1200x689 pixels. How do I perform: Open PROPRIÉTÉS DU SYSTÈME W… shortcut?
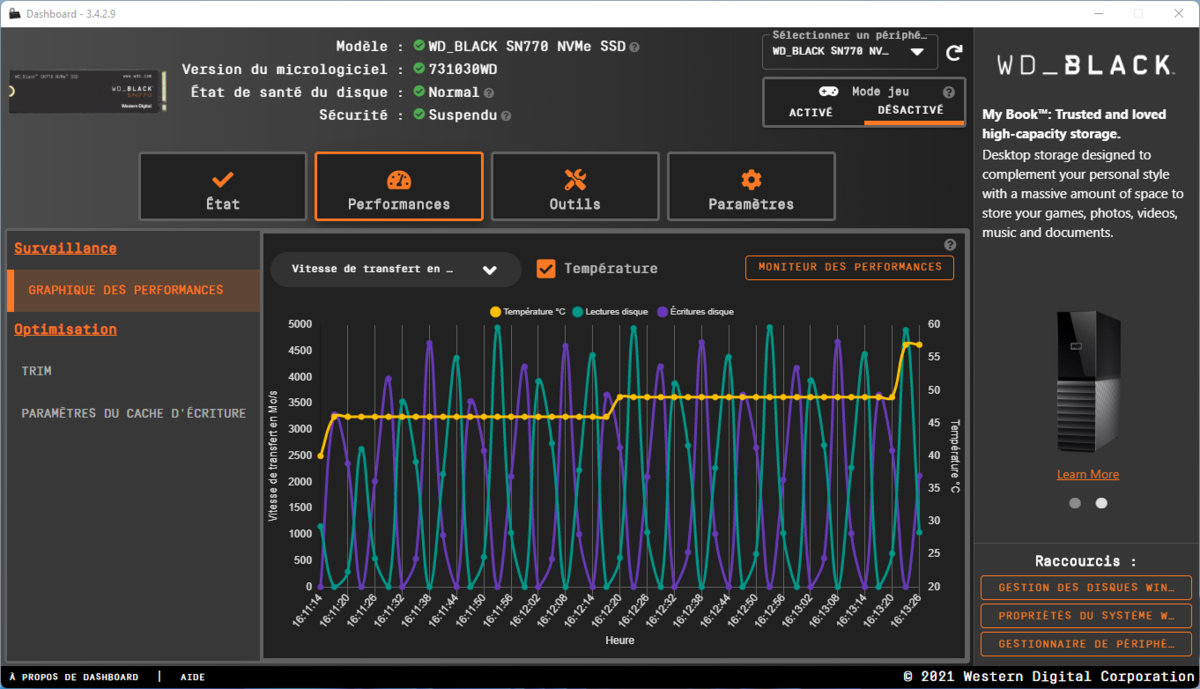tap(1086, 616)
